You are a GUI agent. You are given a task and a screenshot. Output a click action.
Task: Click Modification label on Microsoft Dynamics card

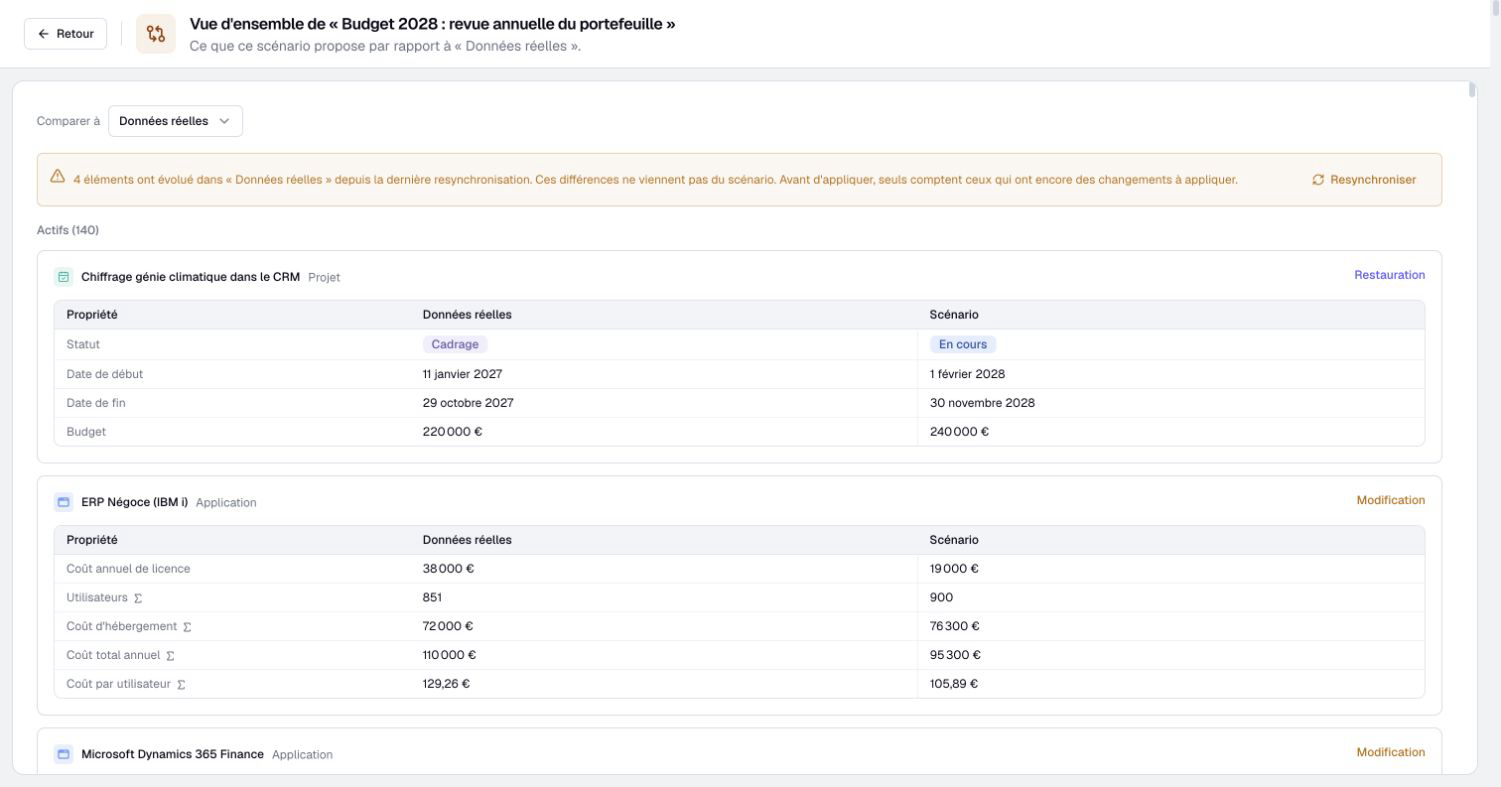coord(1390,752)
